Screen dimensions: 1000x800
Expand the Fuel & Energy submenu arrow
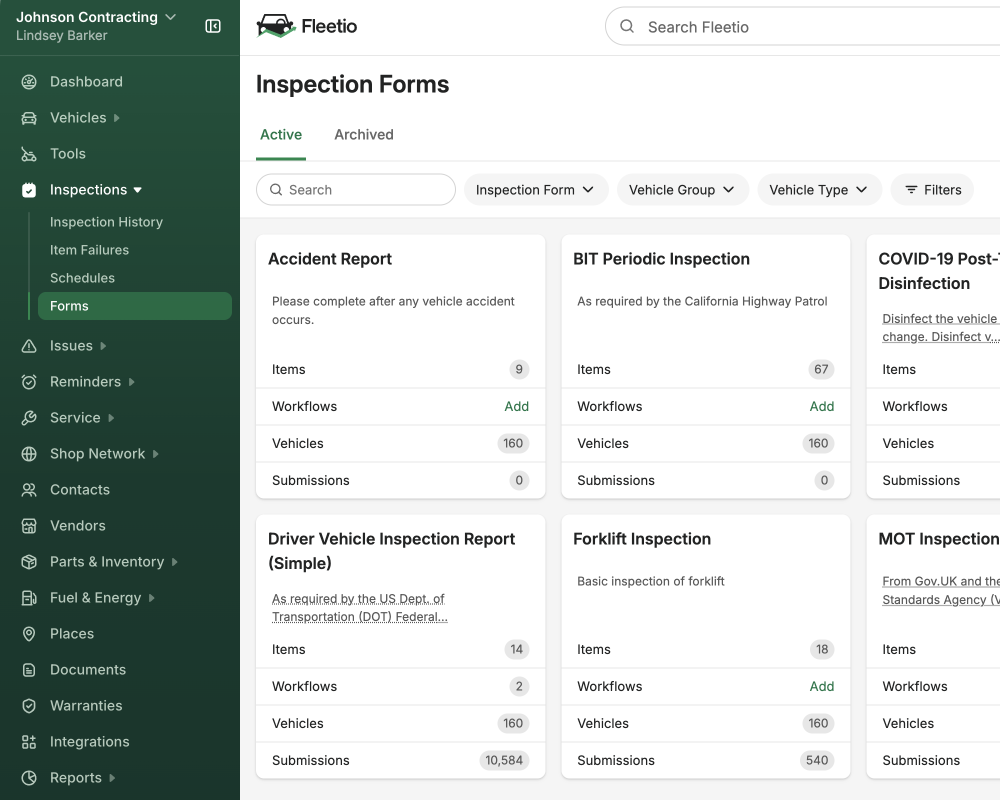(152, 598)
